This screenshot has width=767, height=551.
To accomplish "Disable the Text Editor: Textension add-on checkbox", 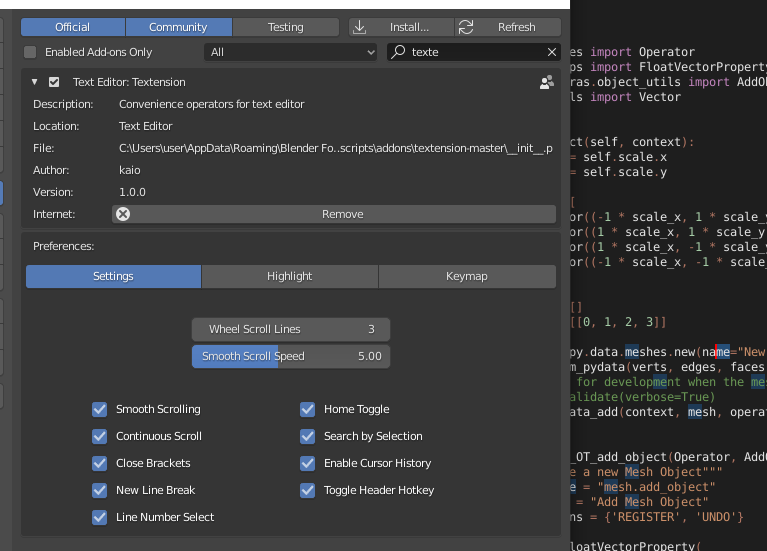I will pos(54,82).
